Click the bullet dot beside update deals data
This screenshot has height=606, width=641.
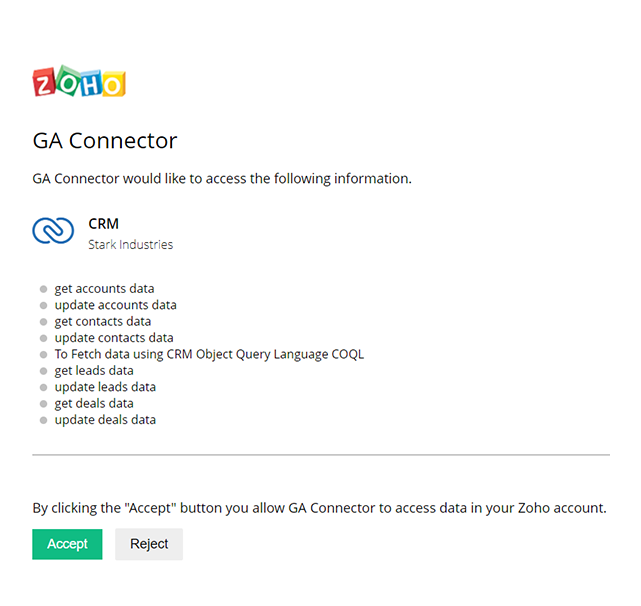point(44,420)
